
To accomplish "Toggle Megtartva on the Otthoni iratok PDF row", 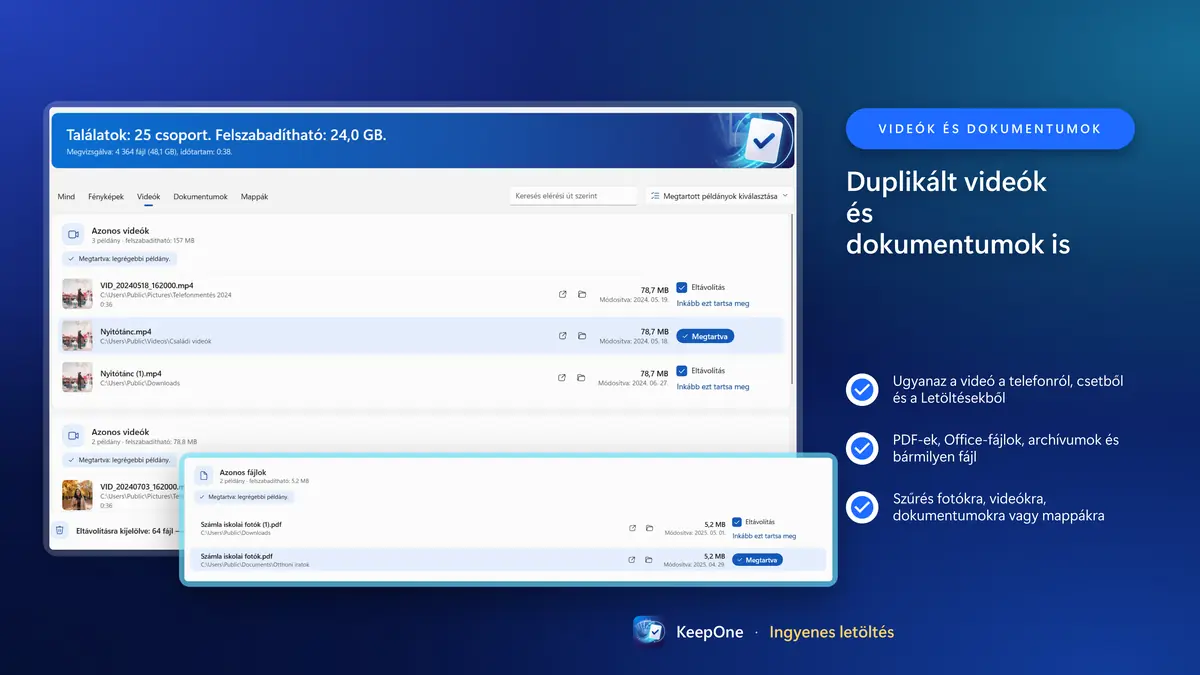I will click(x=757, y=560).
